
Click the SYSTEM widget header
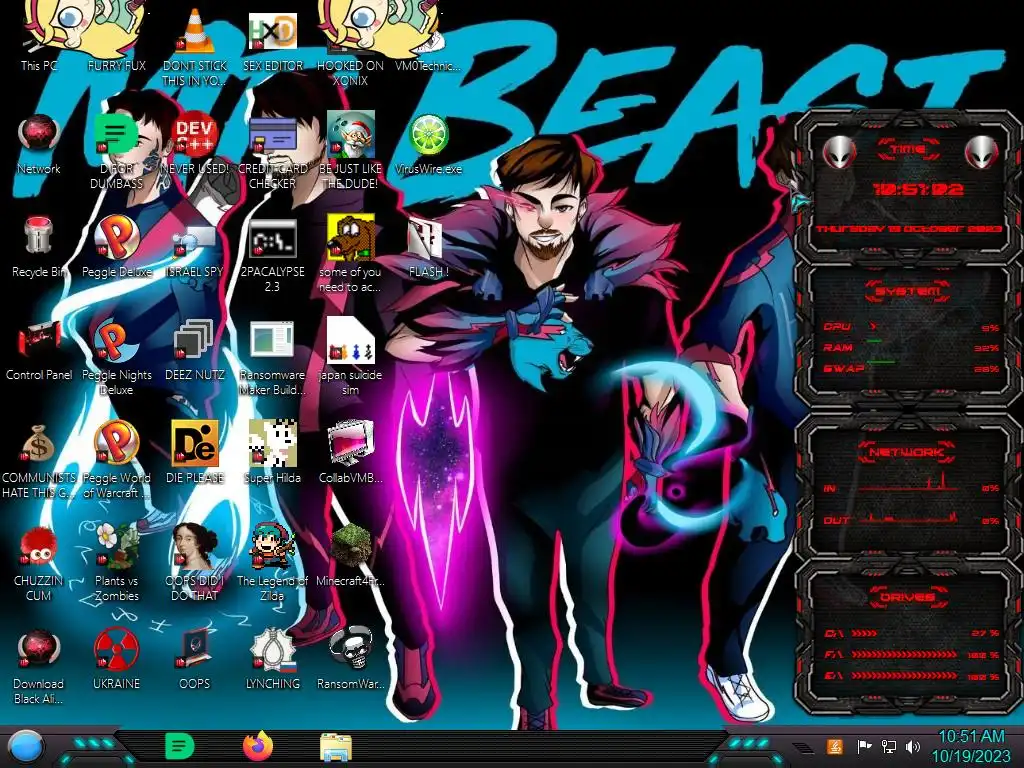point(908,291)
